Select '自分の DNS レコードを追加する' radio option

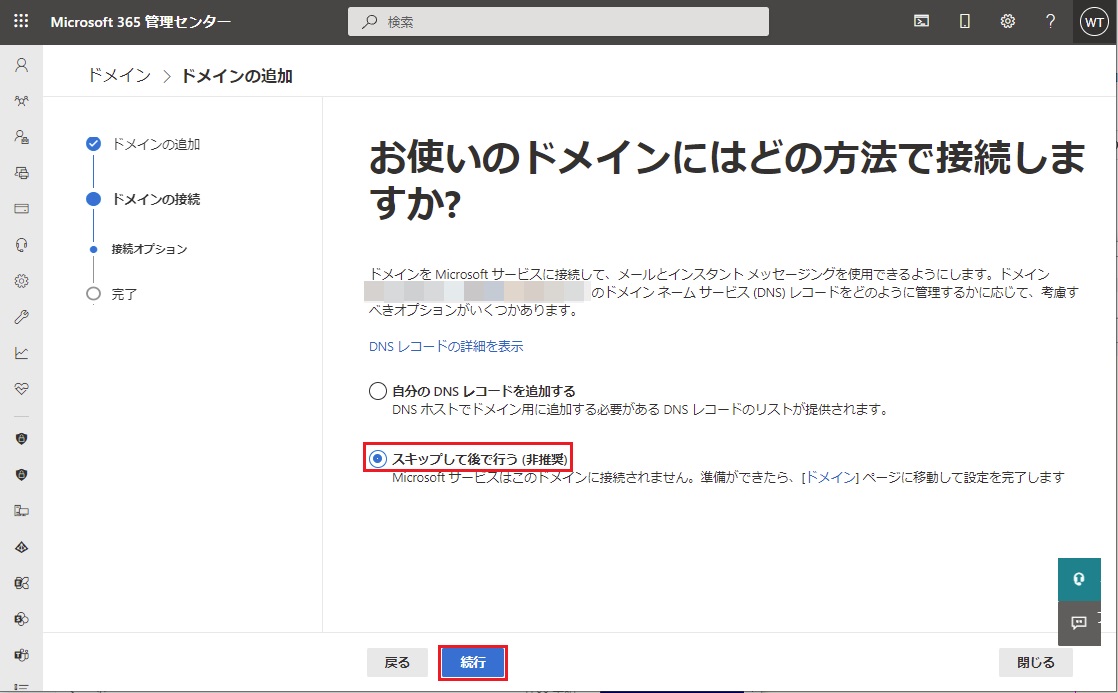pyautogui.click(x=377, y=391)
